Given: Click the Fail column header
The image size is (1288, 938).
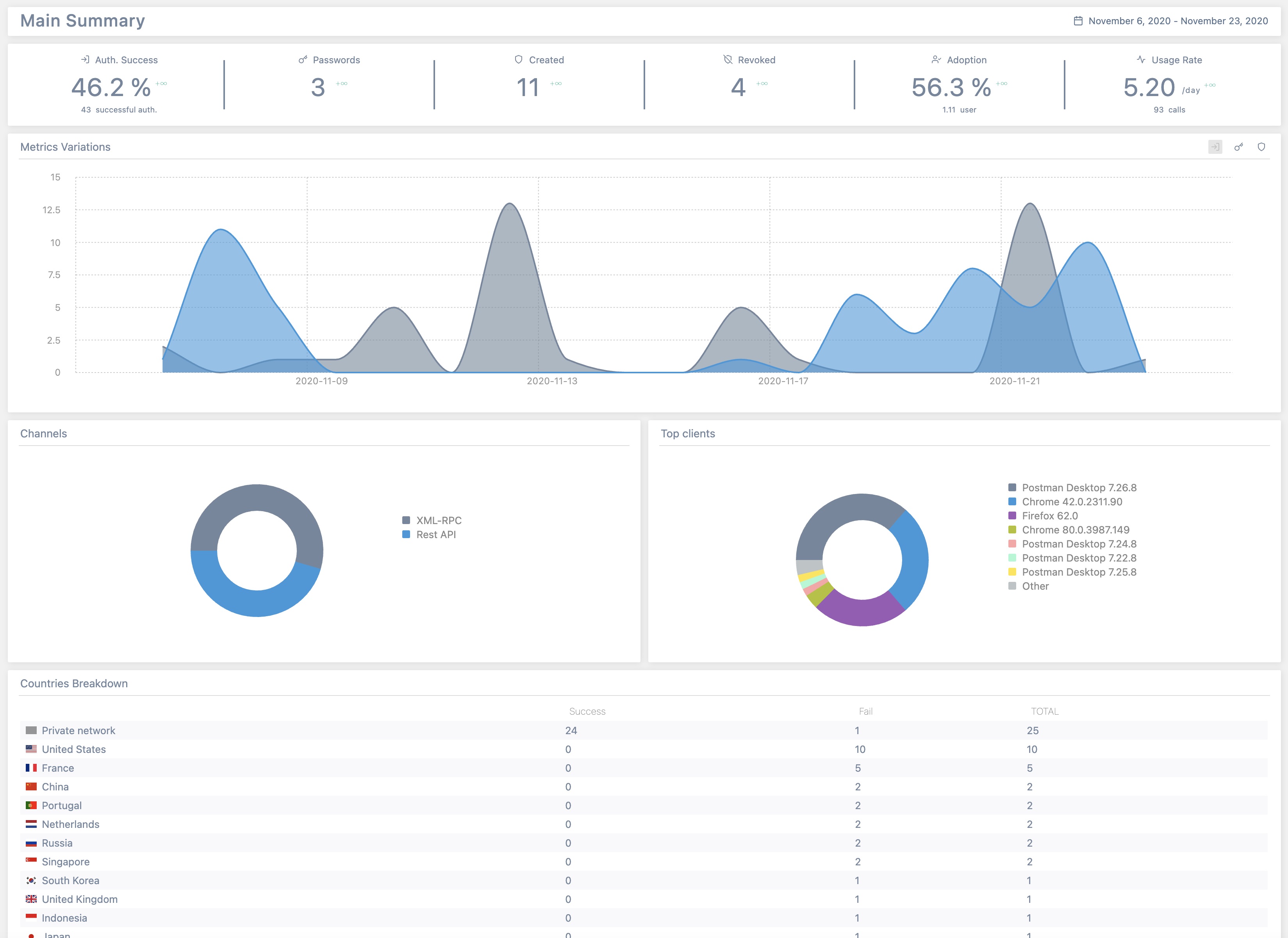Looking at the screenshot, I should click(865, 712).
